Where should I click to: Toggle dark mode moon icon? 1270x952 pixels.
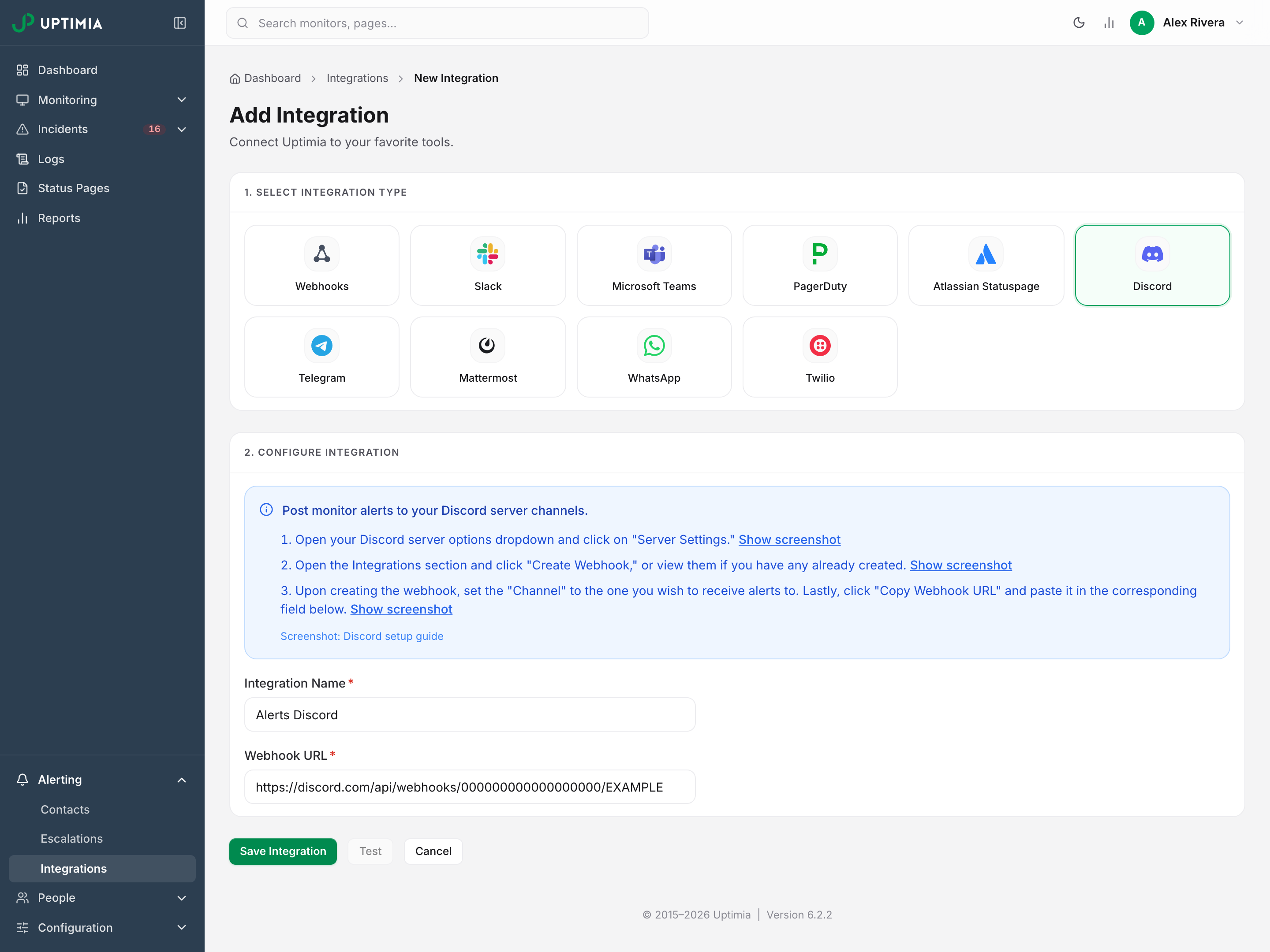pos(1079,23)
